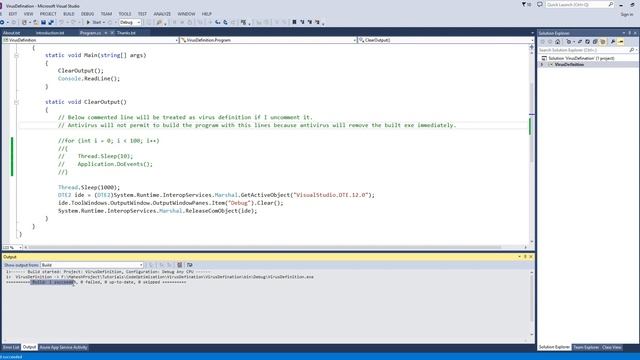
Task: Toggle Show All Files in Solution Explorer
Action: 603,42
